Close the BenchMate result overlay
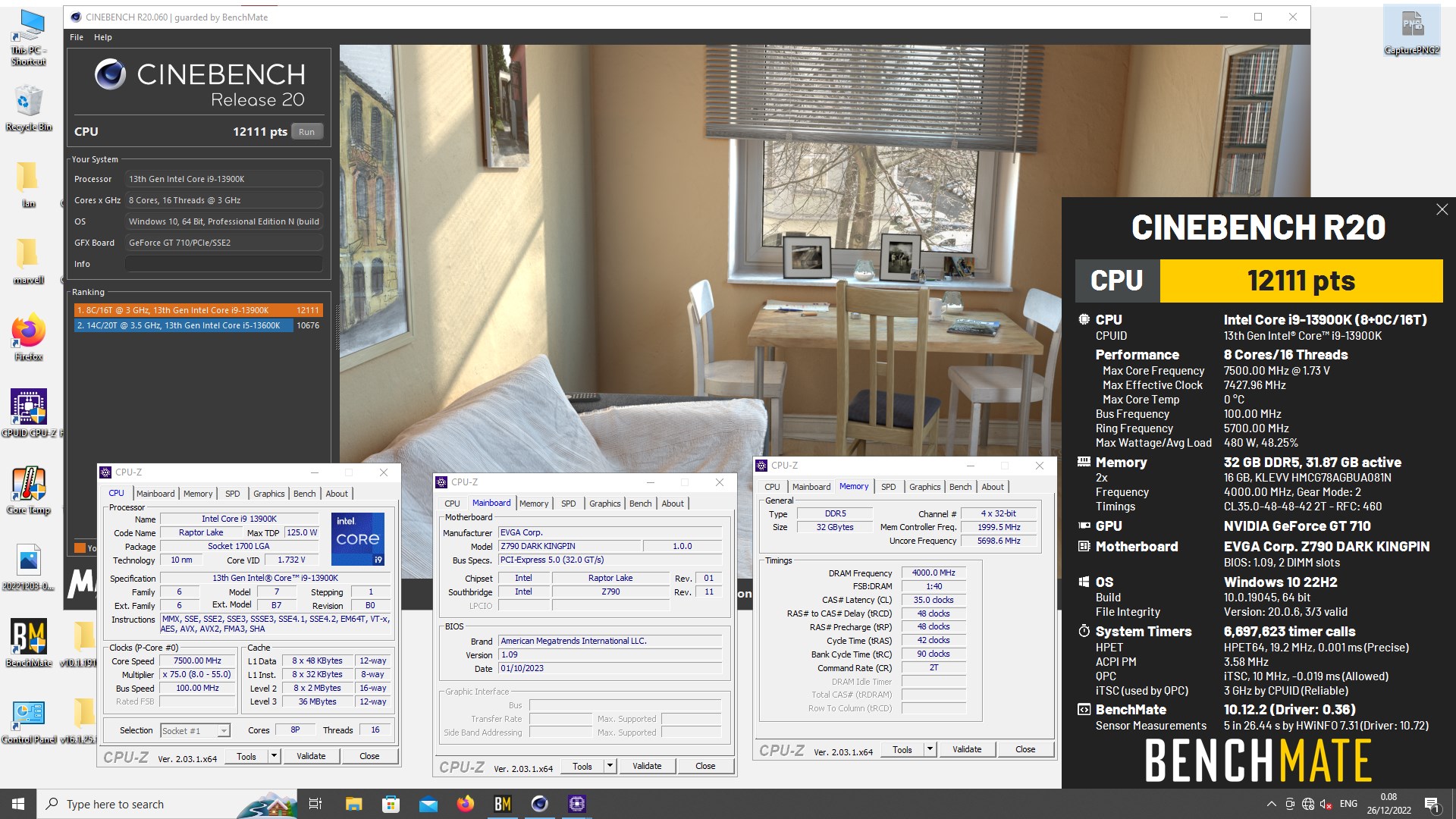Image resolution: width=1456 pixels, height=819 pixels. tap(1442, 209)
